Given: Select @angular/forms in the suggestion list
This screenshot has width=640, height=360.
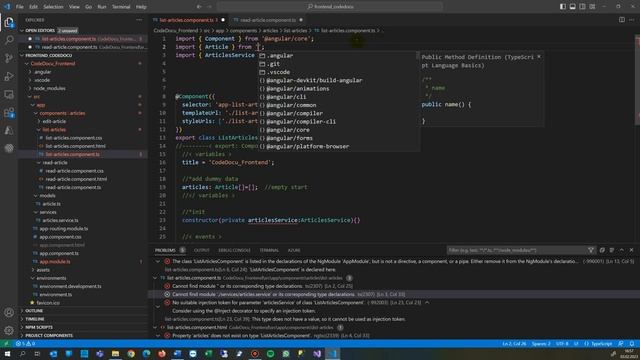Looking at the screenshot, I should click(339, 138).
